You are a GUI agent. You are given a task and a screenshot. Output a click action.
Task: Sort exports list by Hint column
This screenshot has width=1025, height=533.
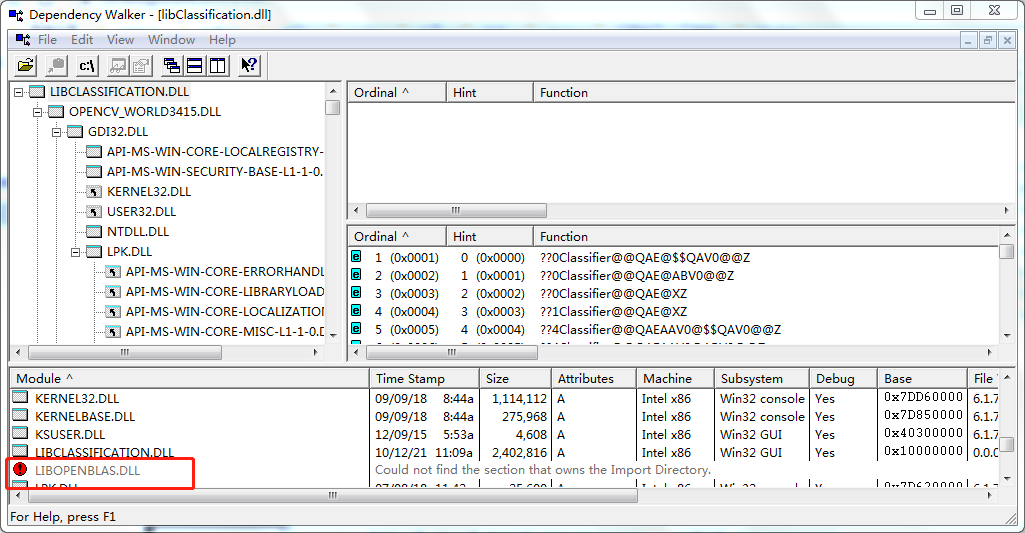490,237
